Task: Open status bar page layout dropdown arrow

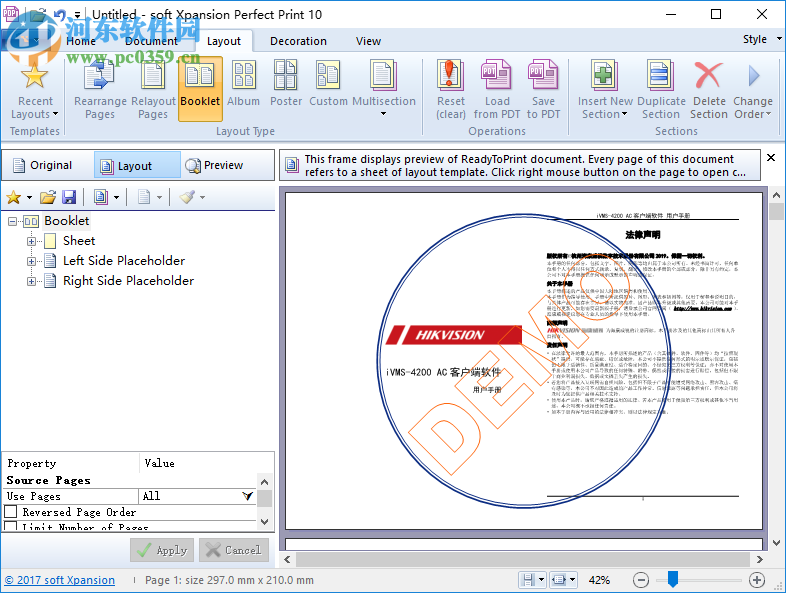Action: pos(541,580)
